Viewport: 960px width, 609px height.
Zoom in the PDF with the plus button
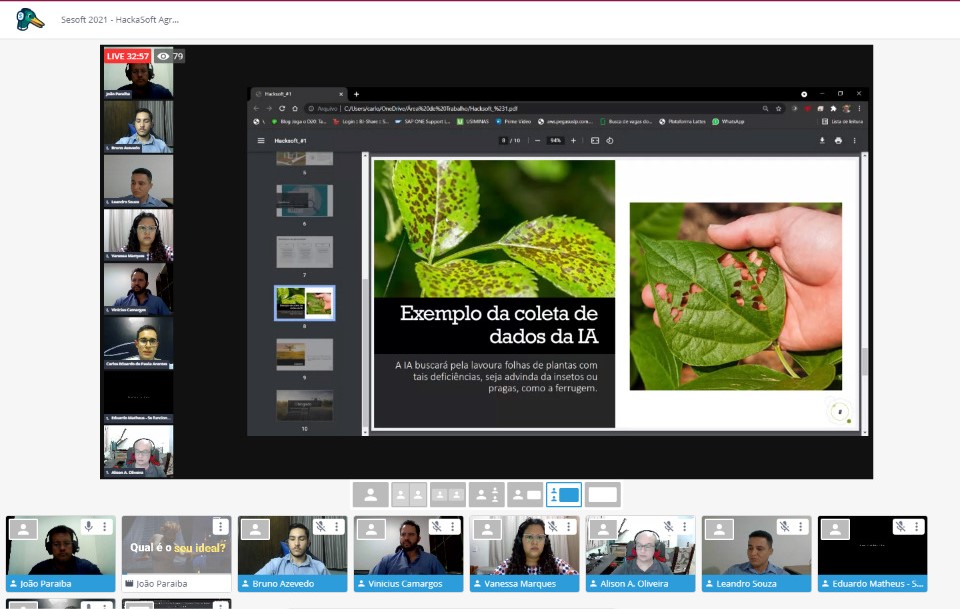tap(573, 141)
